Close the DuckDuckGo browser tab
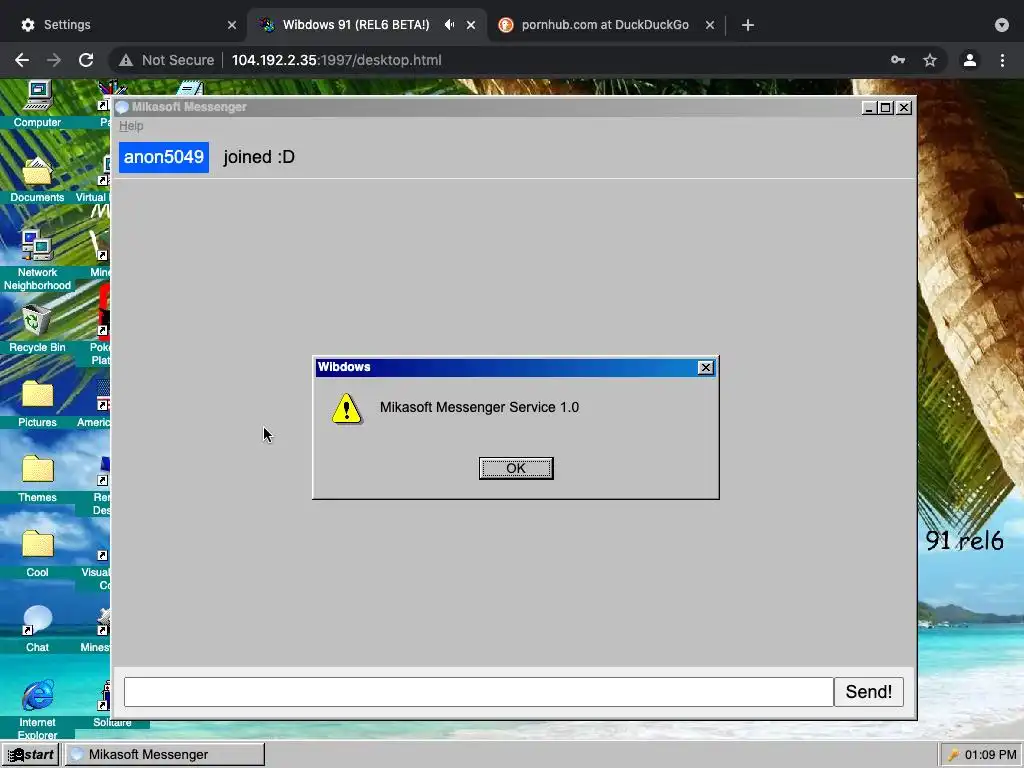This screenshot has width=1024, height=768. (710, 25)
